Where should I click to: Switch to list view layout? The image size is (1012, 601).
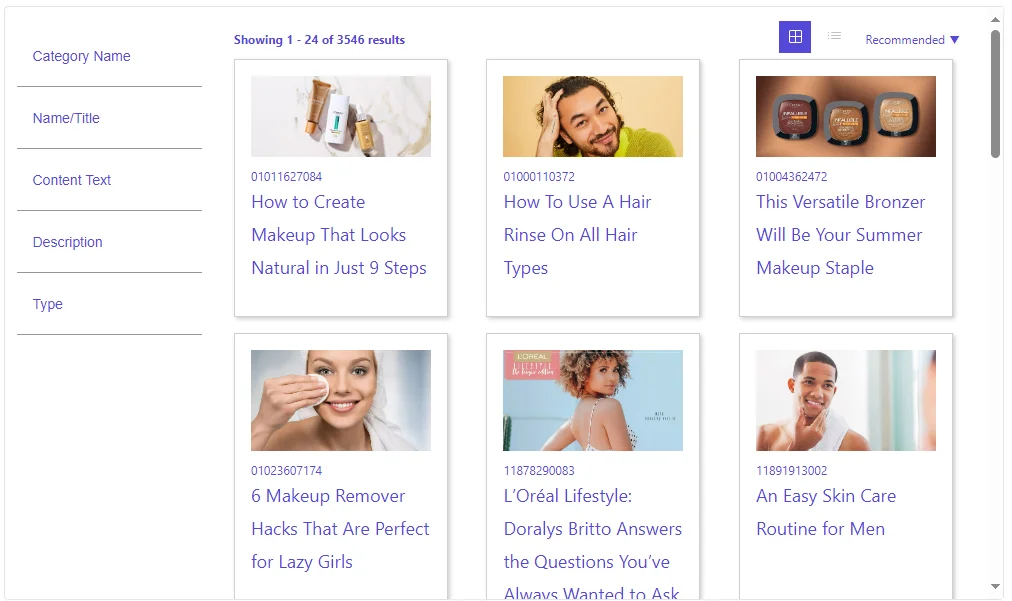click(834, 36)
